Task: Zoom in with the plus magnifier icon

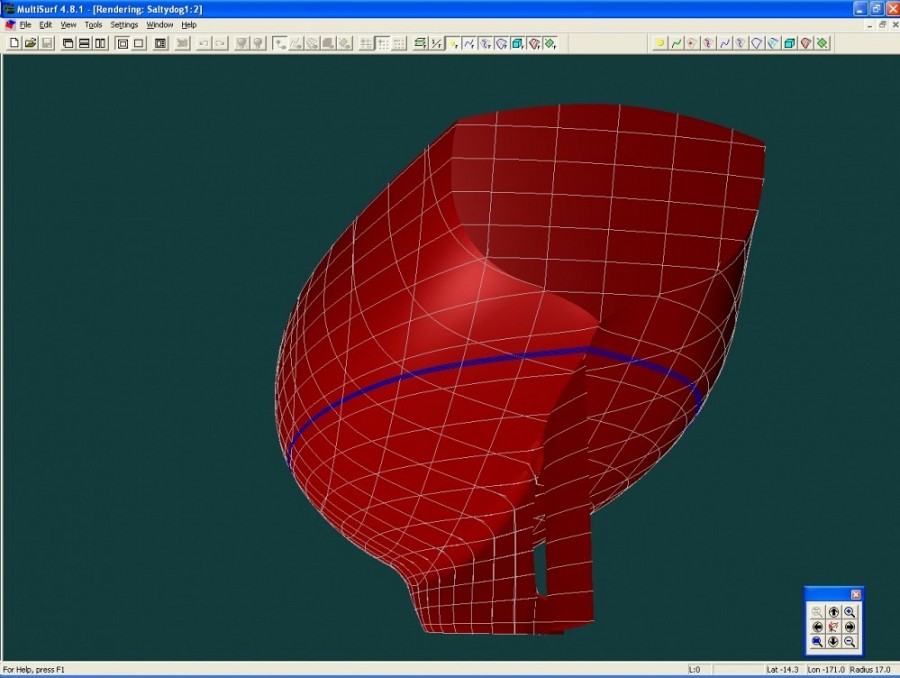Action: tap(849, 611)
